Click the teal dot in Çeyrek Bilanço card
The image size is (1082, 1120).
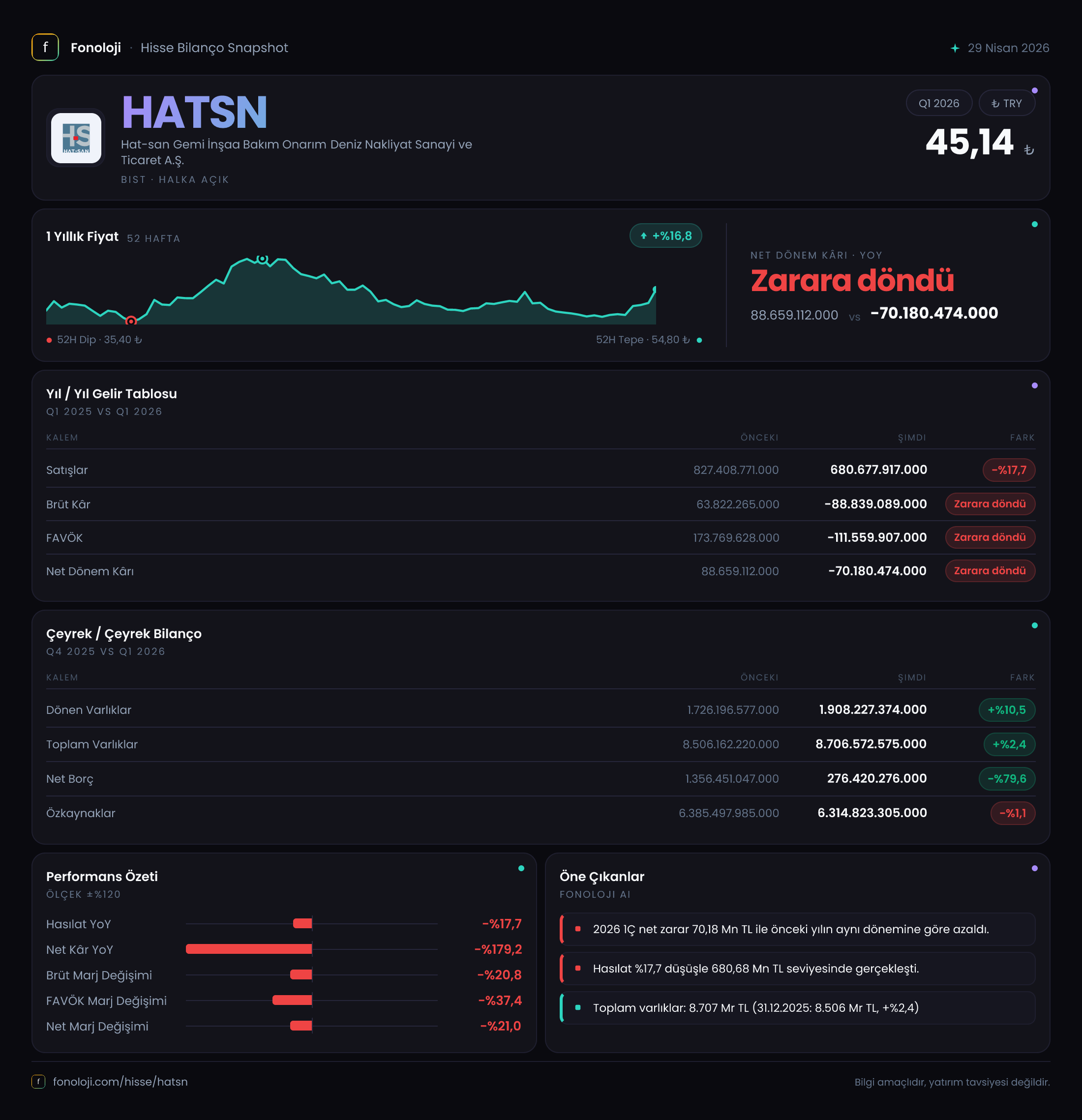coord(1035,626)
